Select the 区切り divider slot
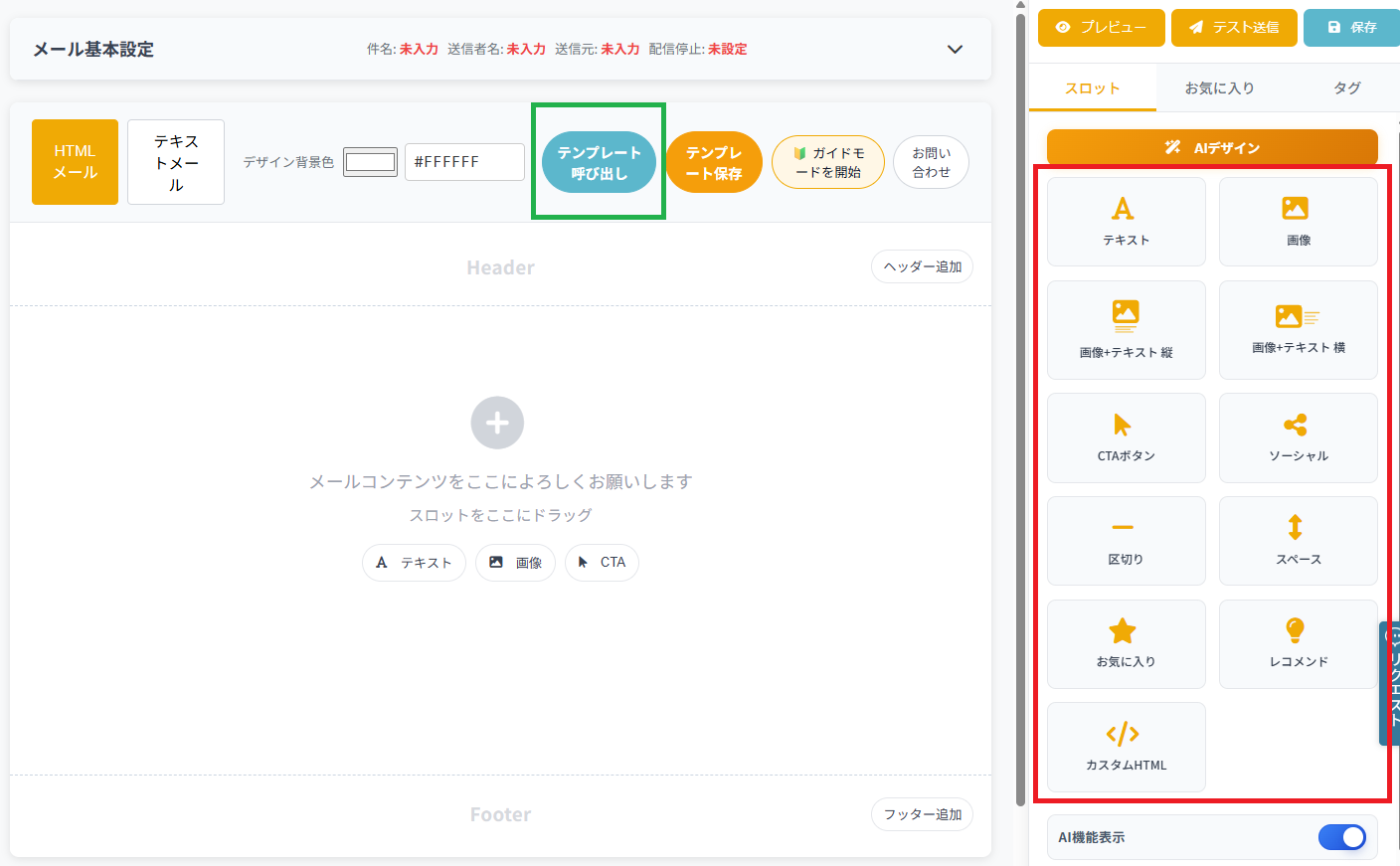 click(x=1125, y=540)
